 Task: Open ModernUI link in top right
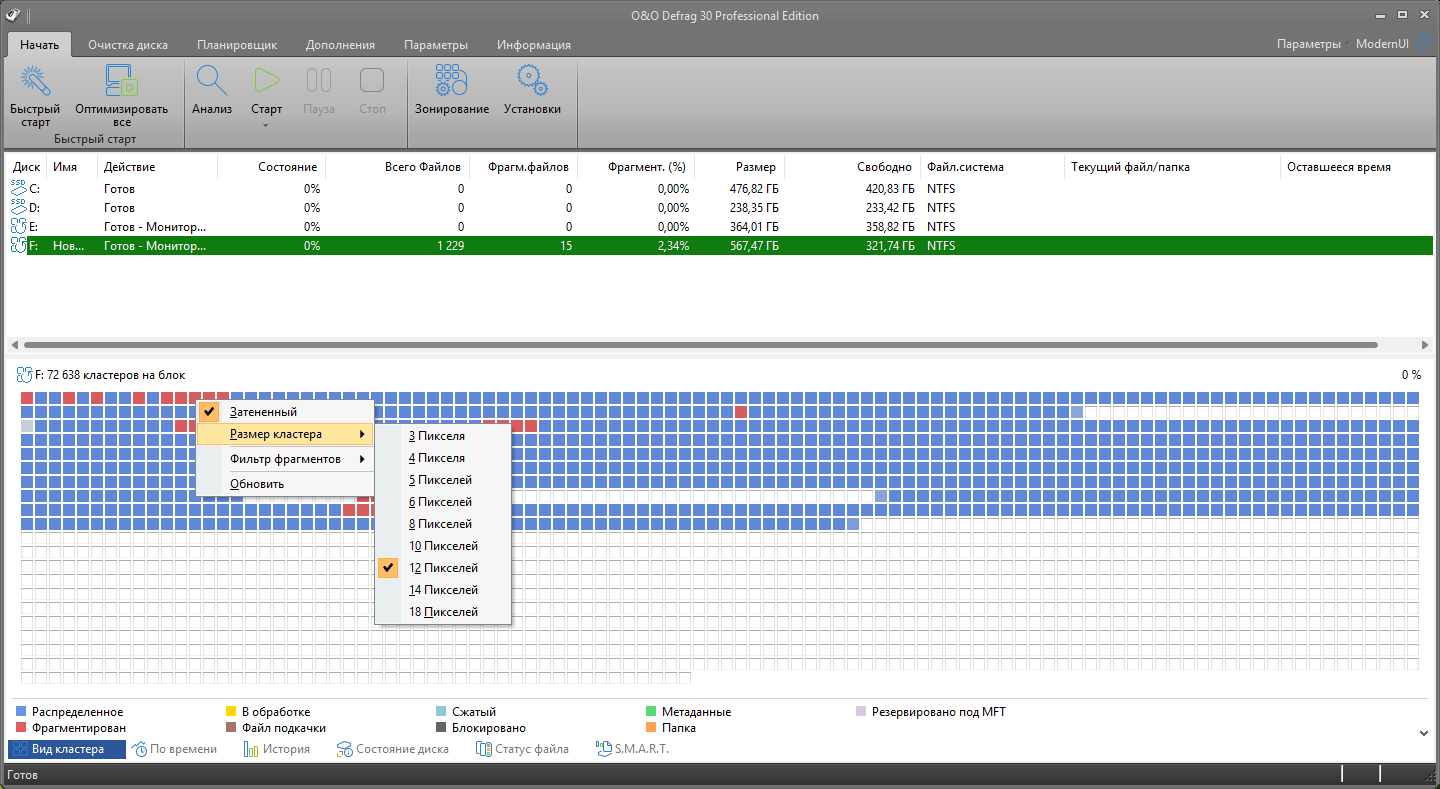[1382, 44]
